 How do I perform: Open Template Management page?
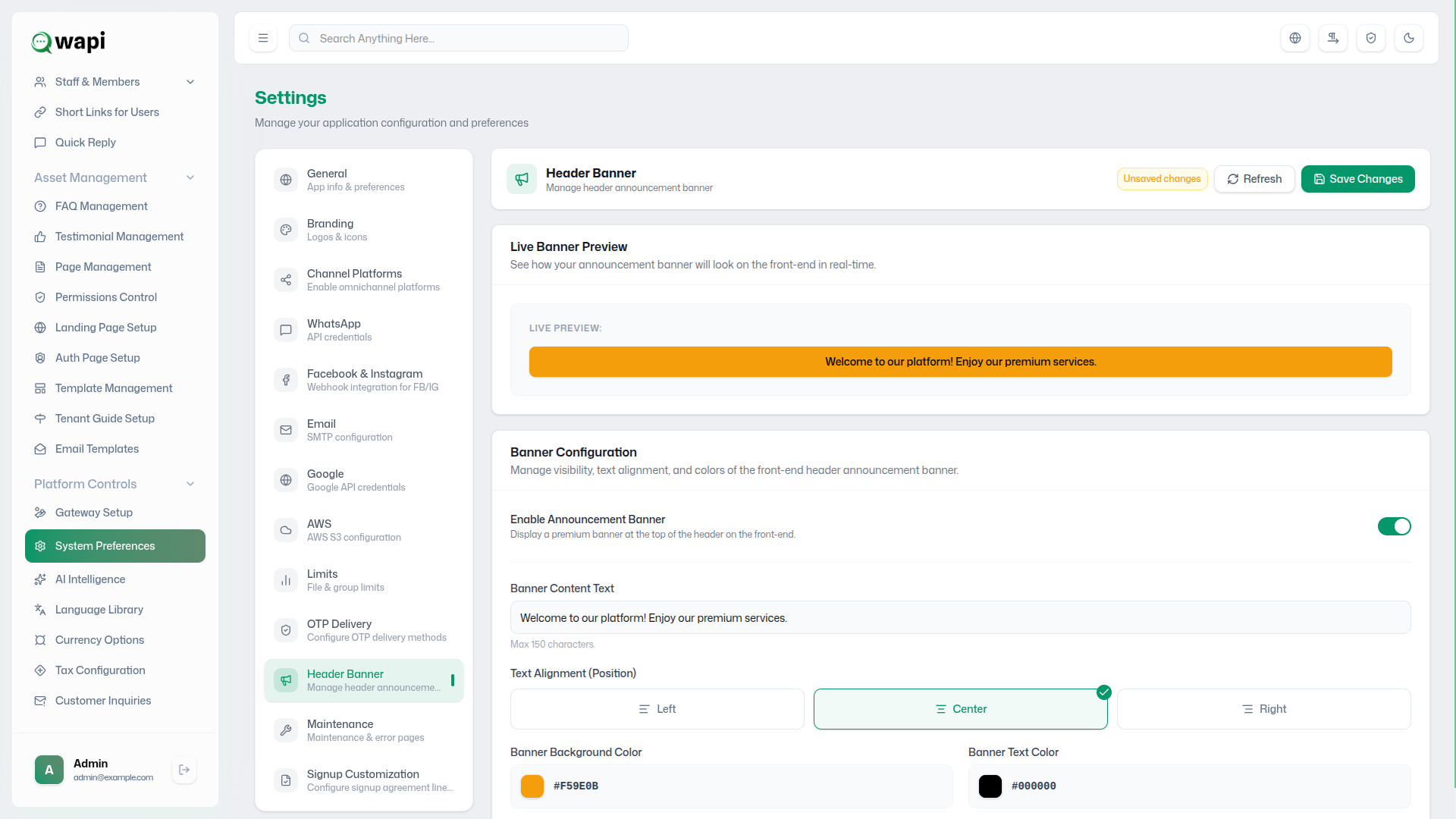(x=115, y=388)
